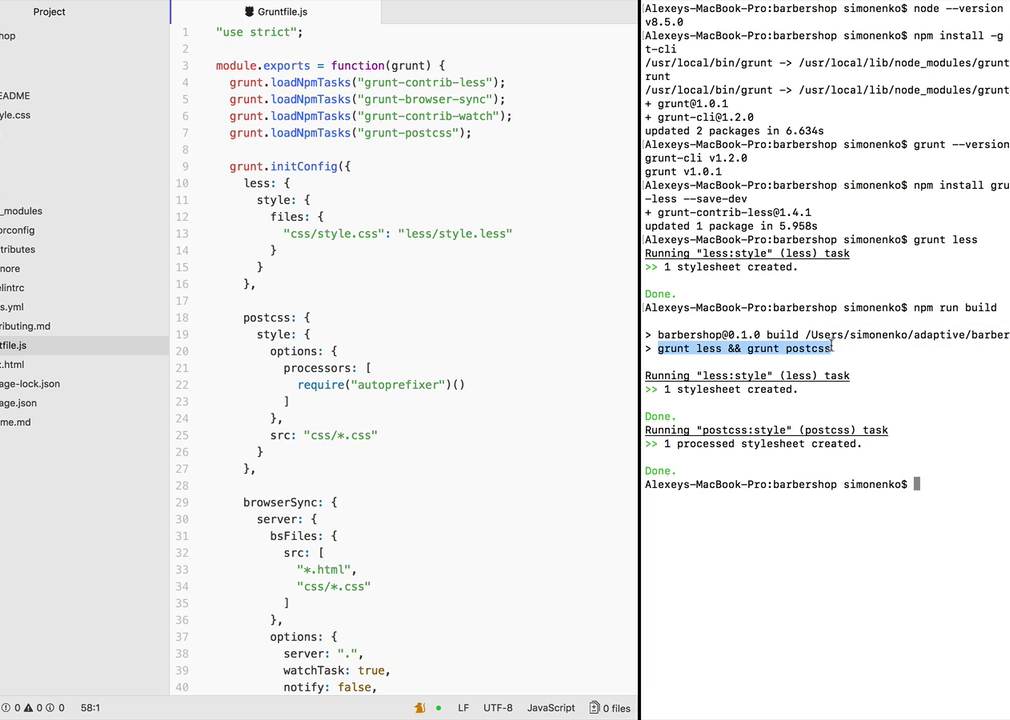Click 'updated 1 package in 5.958s' terminal line
Image resolution: width=1010 pixels, height=720 pixels.
point(731,227)
